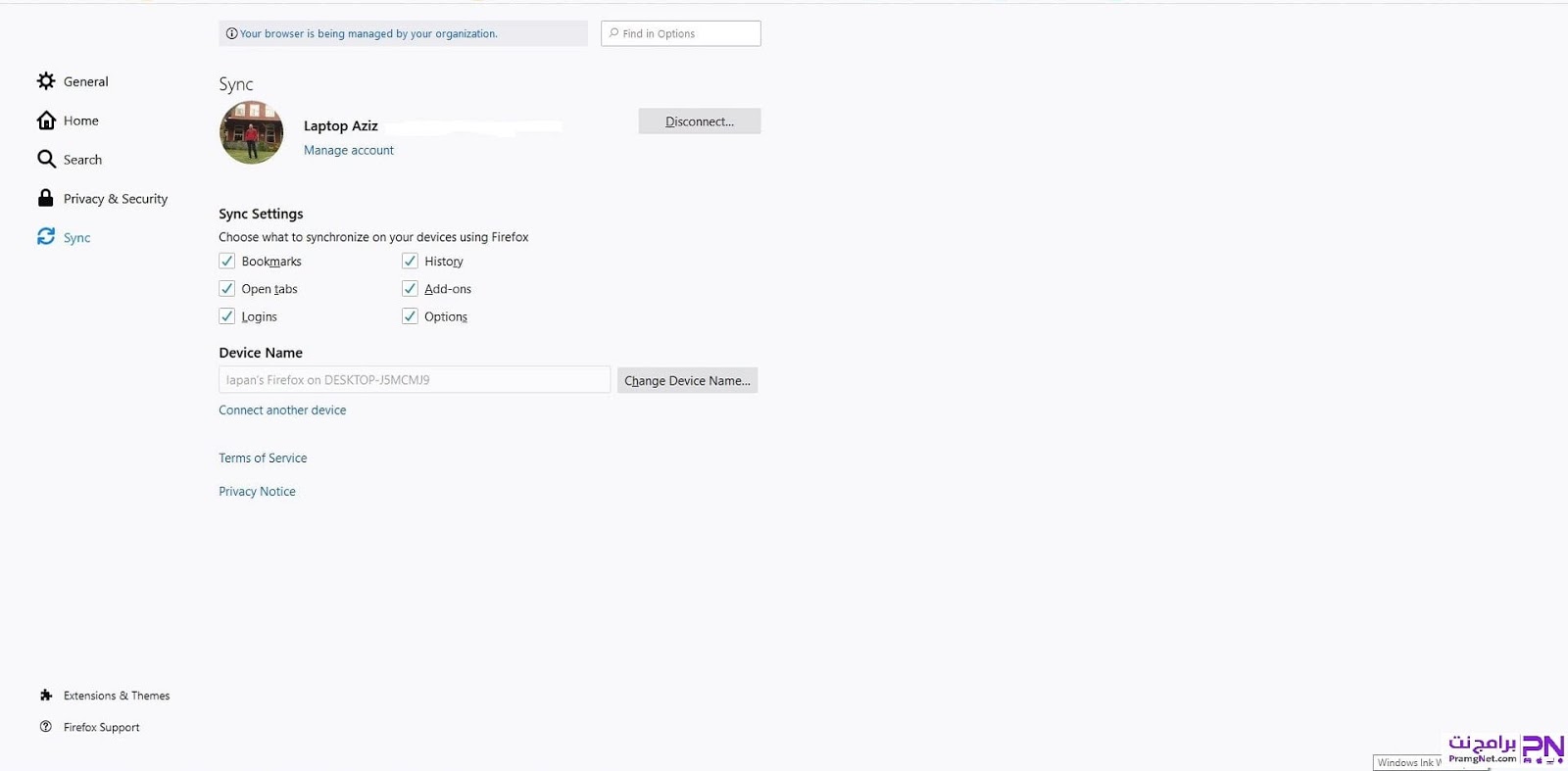Focus the Find in Options search field
Viewport: 1568px width, 771px height.
point(681,33)
